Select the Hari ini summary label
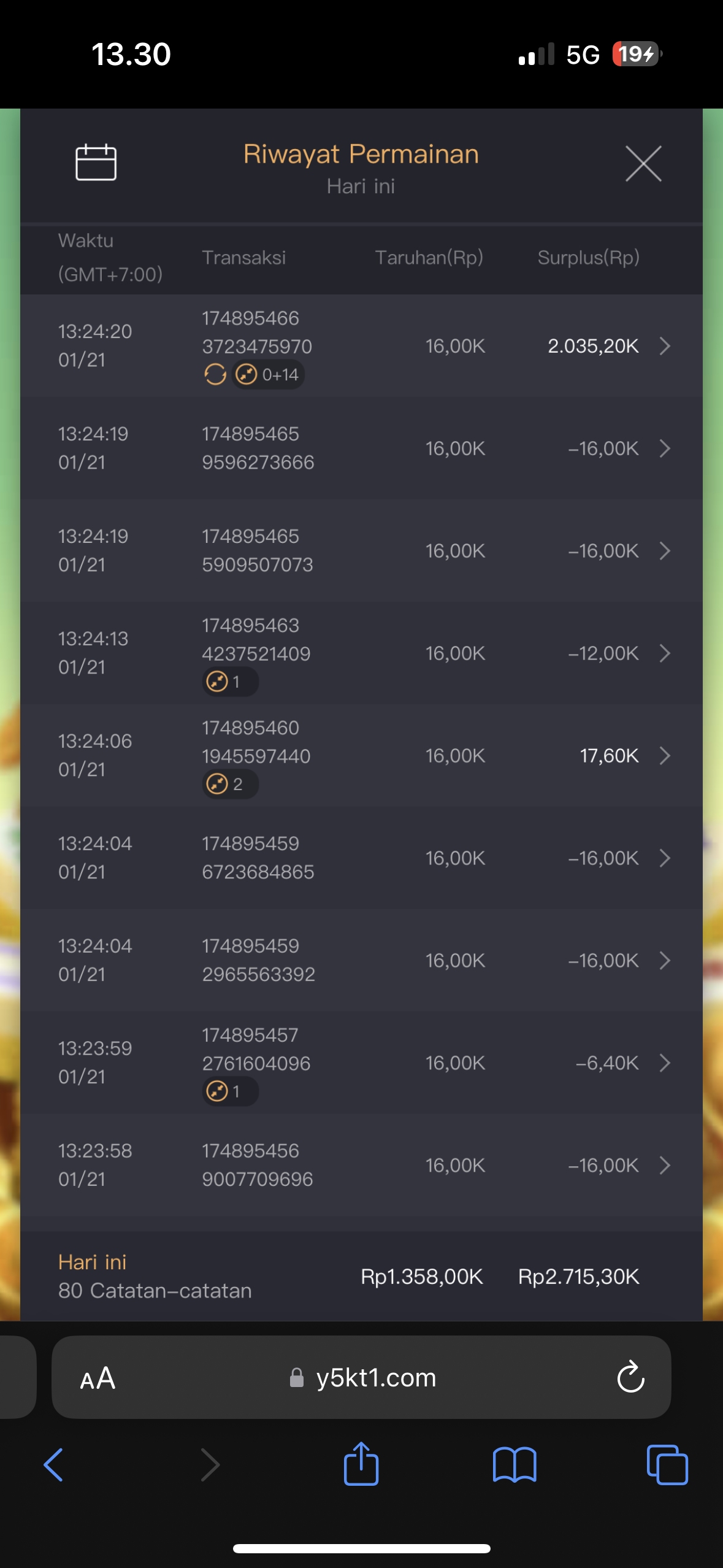 pyautogui.click(x=92, y=1262)
